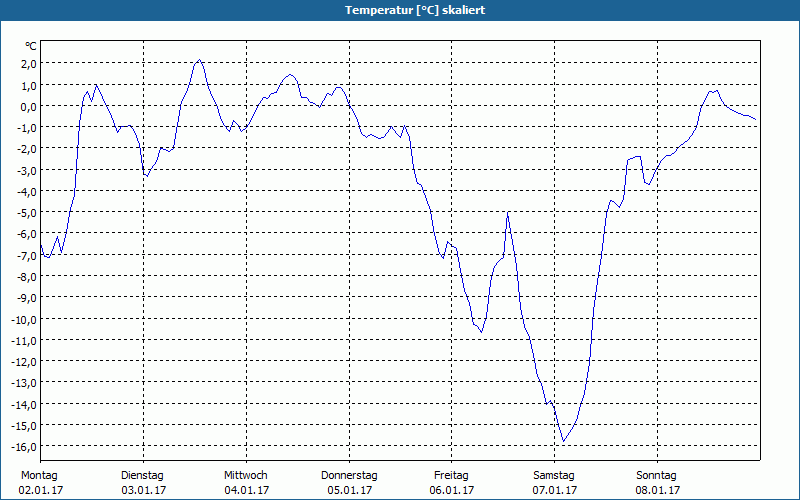800x500 pixels.
Task: Click the -5,0 spike peak on Freitag
Action: coord(508,212)
